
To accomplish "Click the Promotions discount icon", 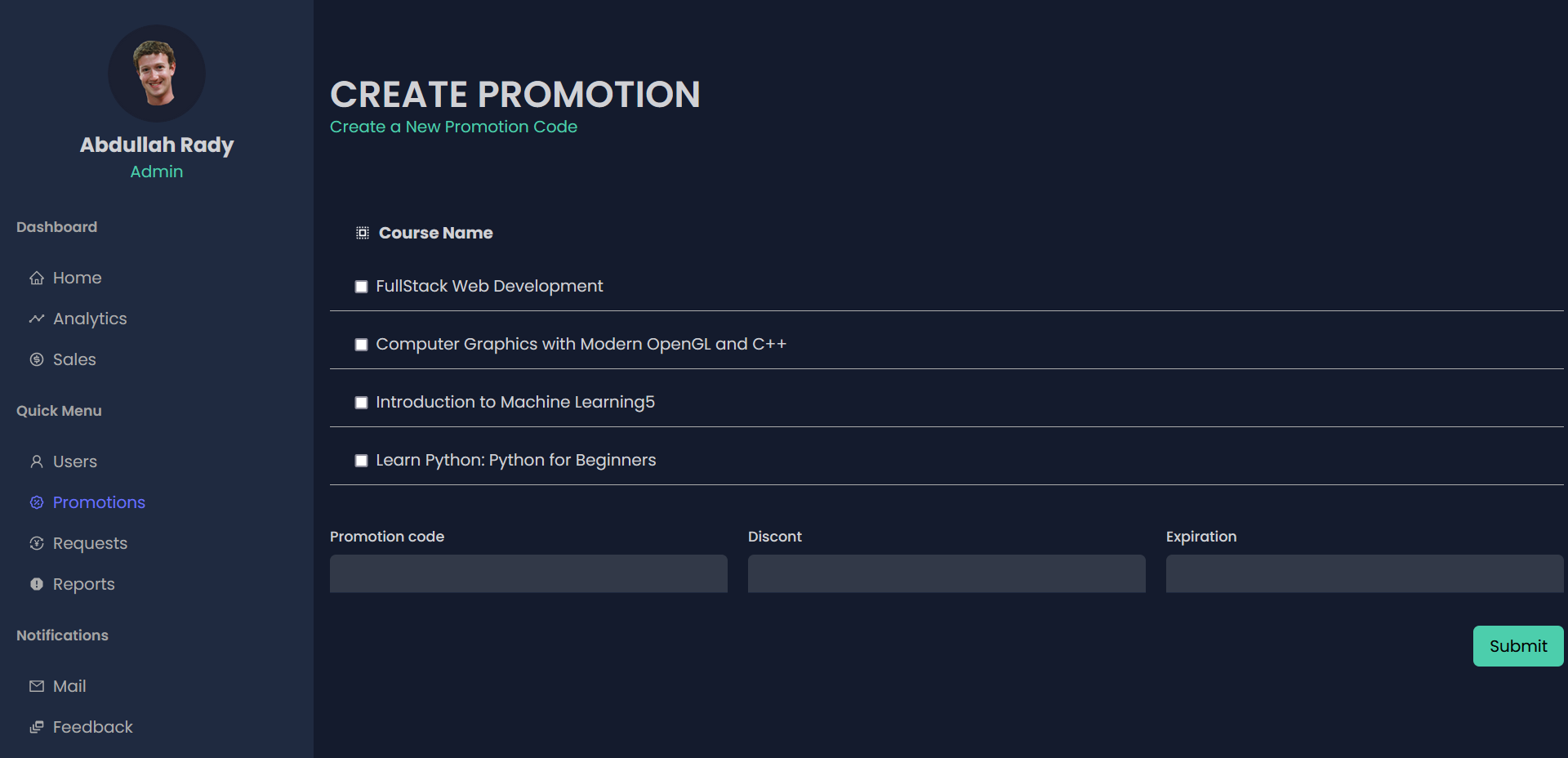I will click(x=37, y=502).
